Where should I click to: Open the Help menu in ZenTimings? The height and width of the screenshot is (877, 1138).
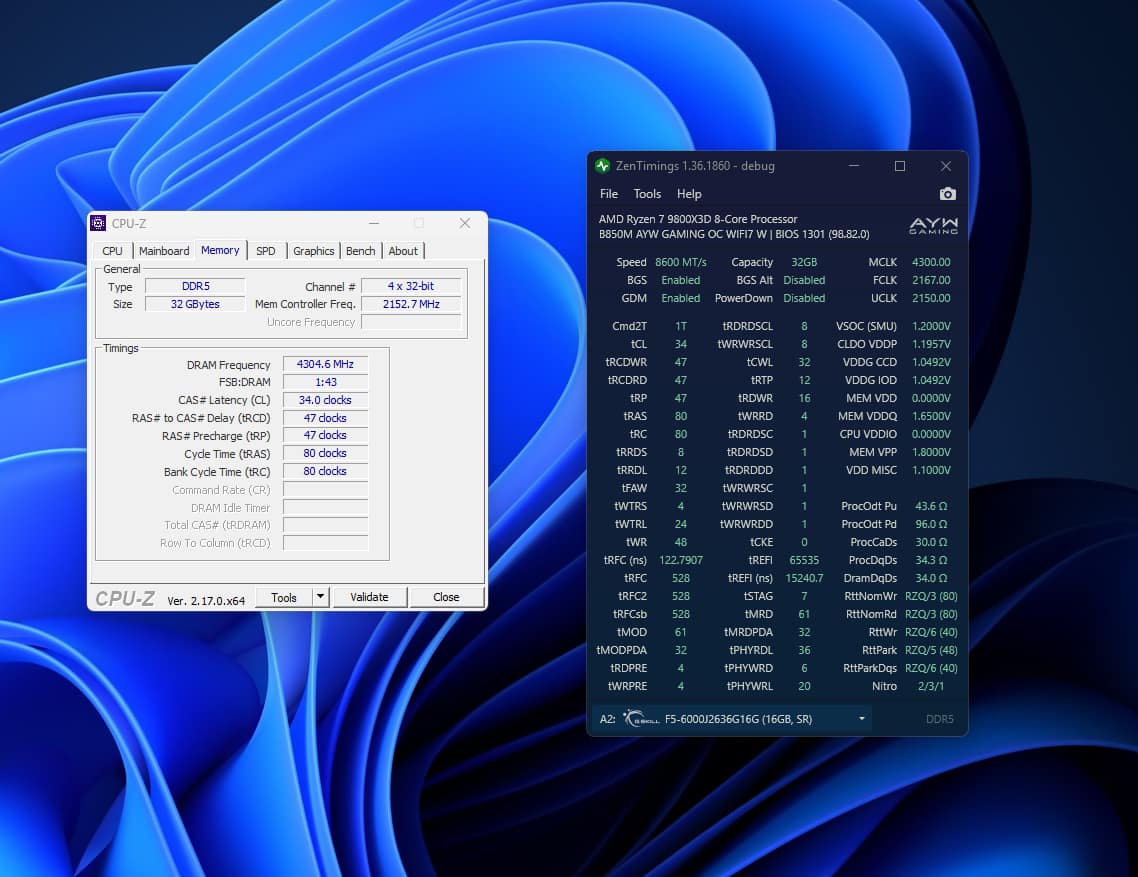(689, 194)
